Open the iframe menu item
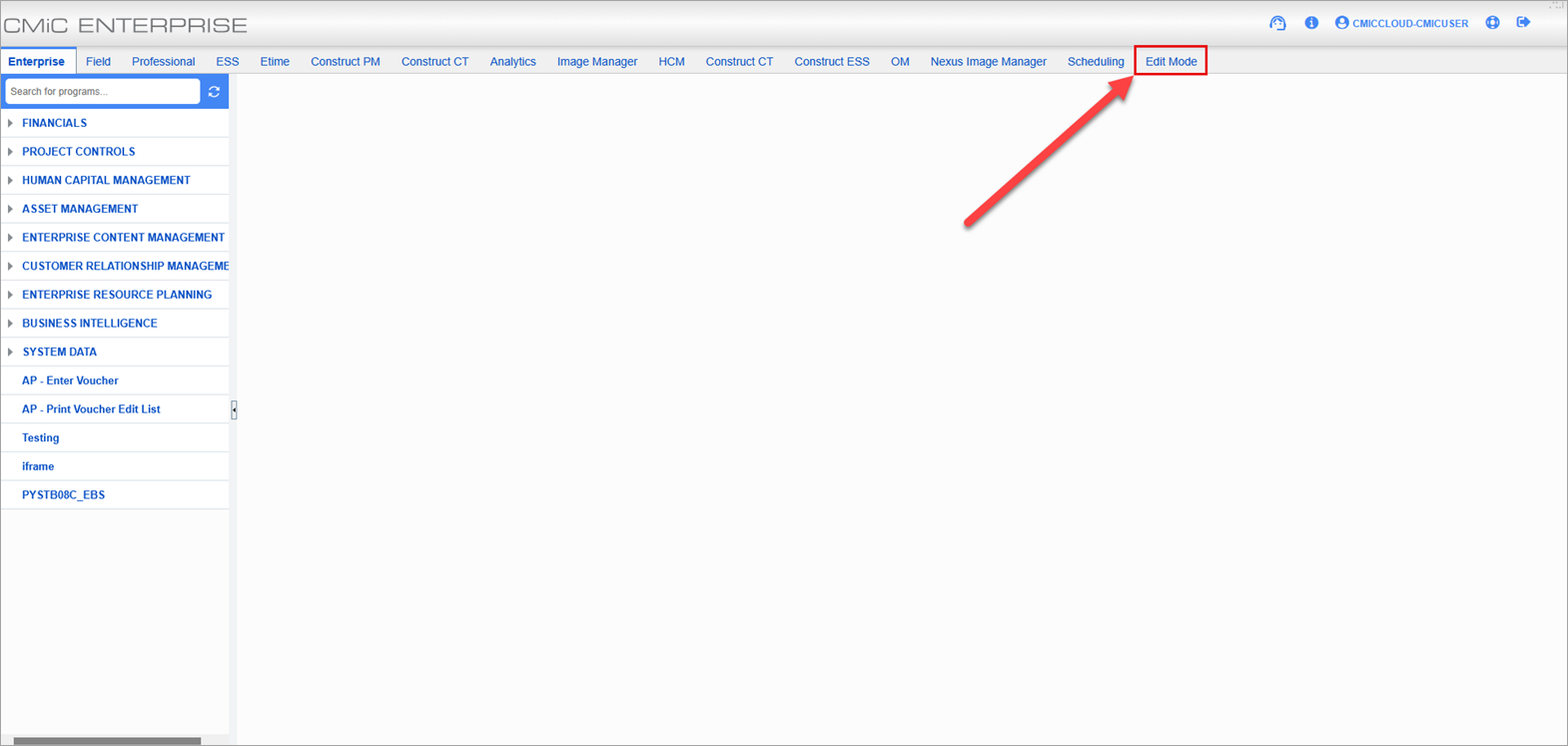Screen dimensions: 1568x746 pos(38,466)
